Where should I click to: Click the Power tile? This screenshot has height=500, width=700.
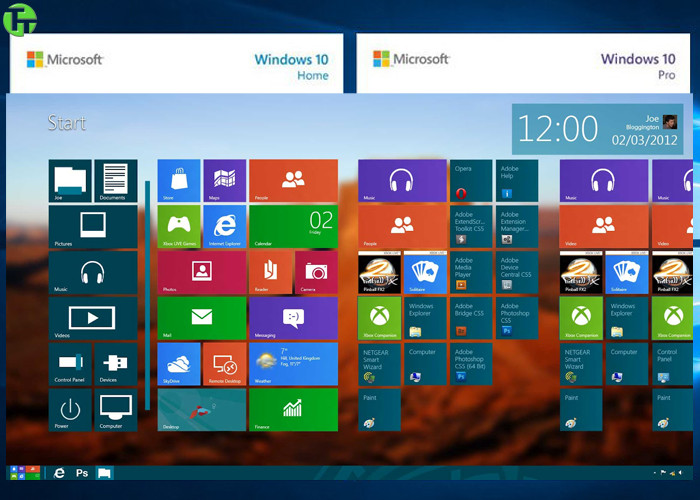click(70, 410)
